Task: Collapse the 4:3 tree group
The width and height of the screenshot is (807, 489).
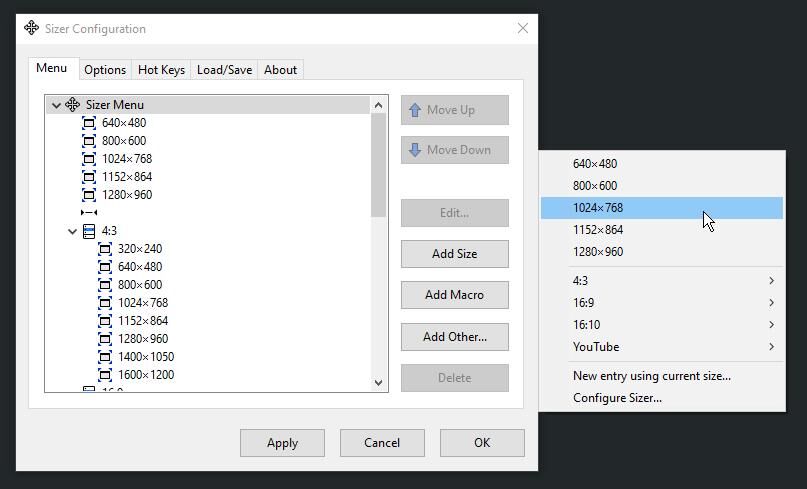Action: [72, 231]
